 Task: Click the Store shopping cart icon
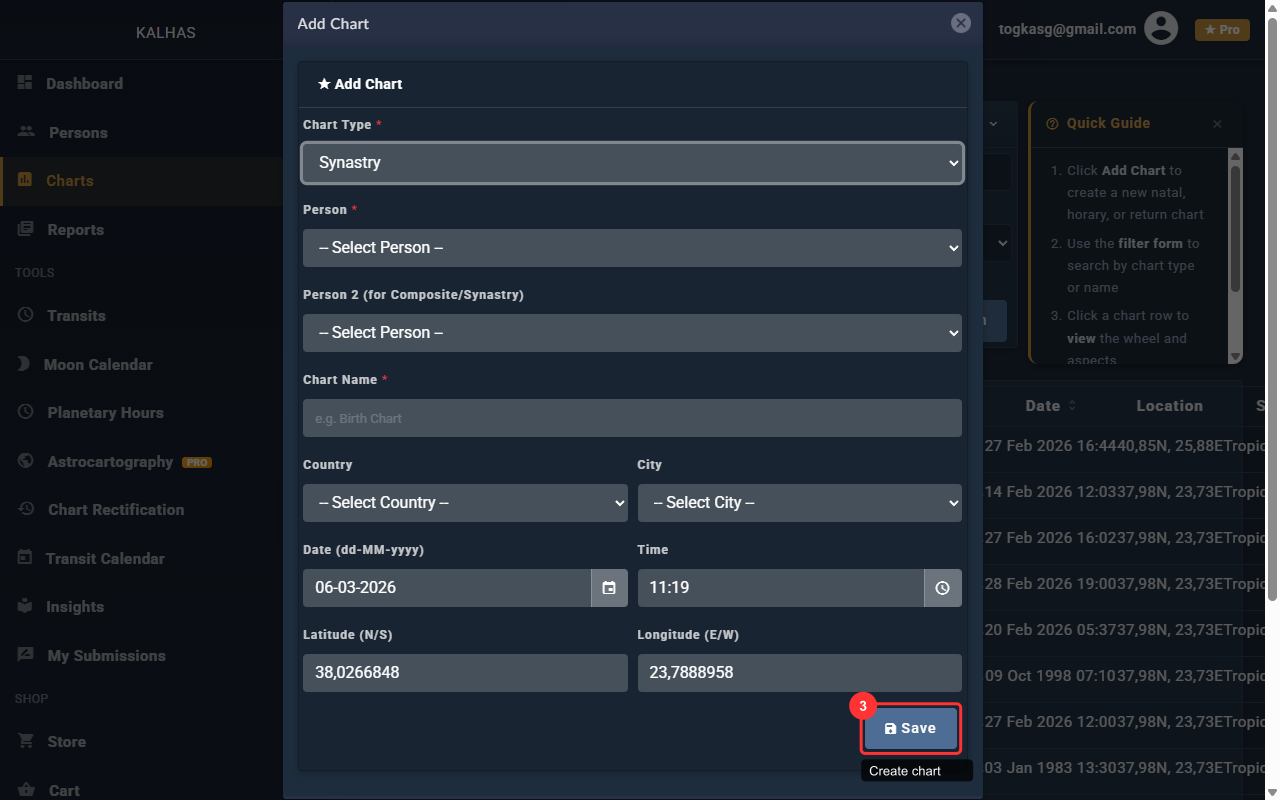[x=26, y=741]
